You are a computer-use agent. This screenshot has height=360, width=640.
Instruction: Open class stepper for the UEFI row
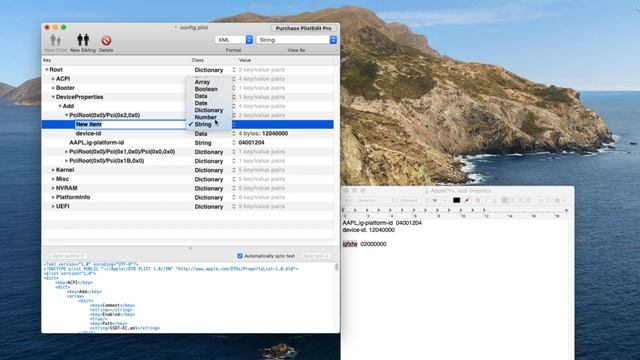[x=234, y=207]
